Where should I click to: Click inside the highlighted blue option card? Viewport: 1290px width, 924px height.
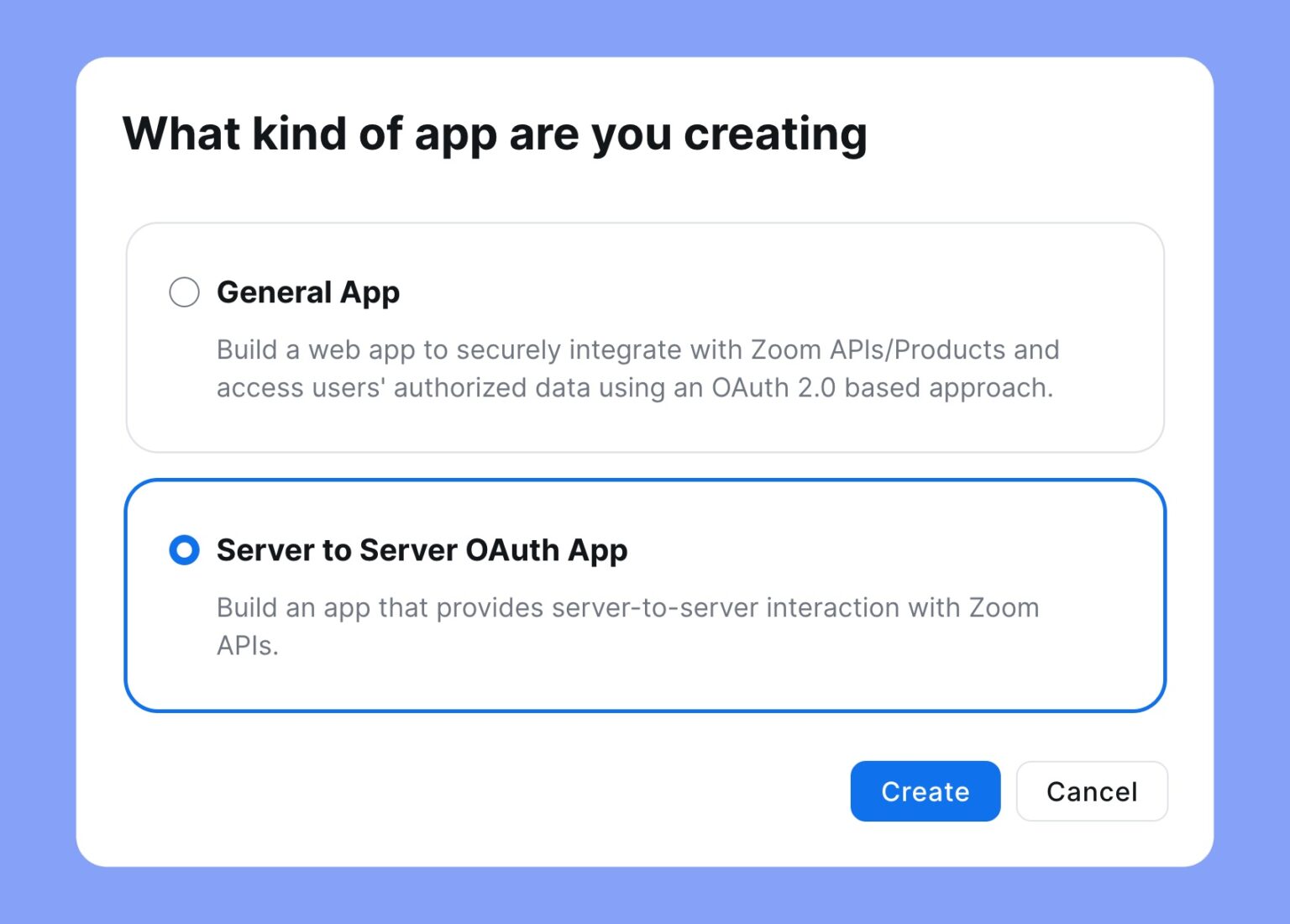tap(645, 594)
